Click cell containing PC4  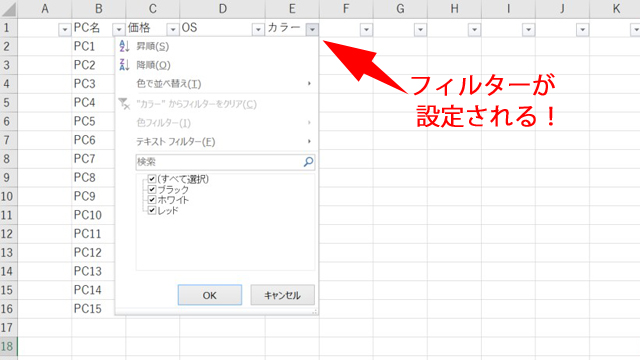93,102
